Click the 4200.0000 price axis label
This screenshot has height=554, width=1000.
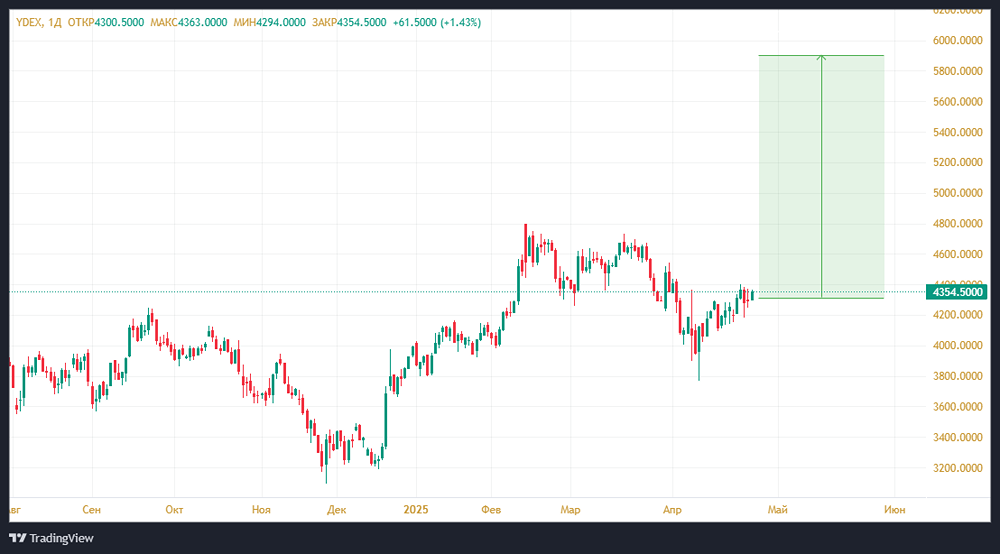[957, 314]
